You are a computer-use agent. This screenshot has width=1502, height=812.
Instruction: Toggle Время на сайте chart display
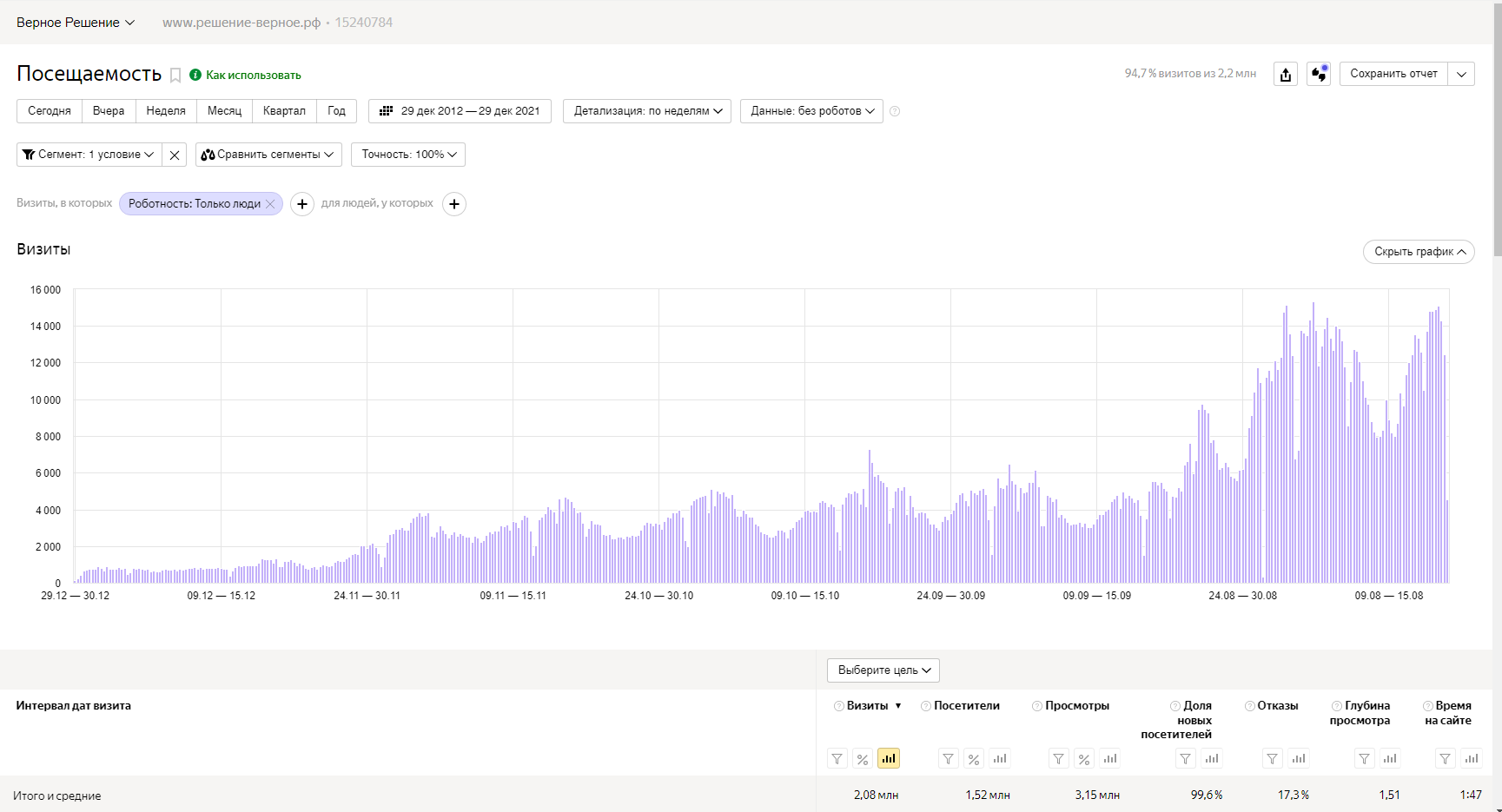point(1472,759)
